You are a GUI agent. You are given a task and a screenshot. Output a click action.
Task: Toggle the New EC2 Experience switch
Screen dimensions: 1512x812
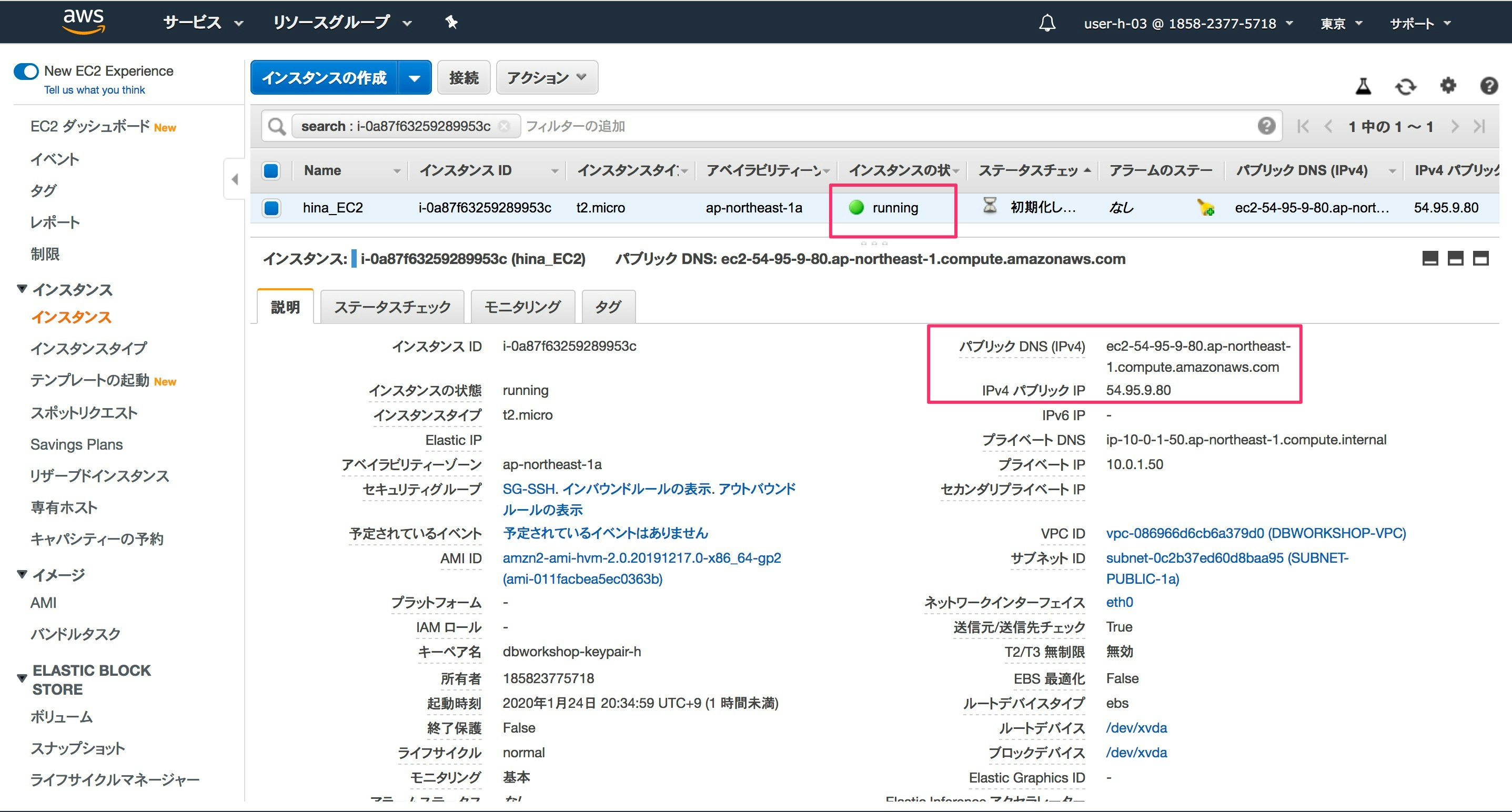[x=26, y=72]
